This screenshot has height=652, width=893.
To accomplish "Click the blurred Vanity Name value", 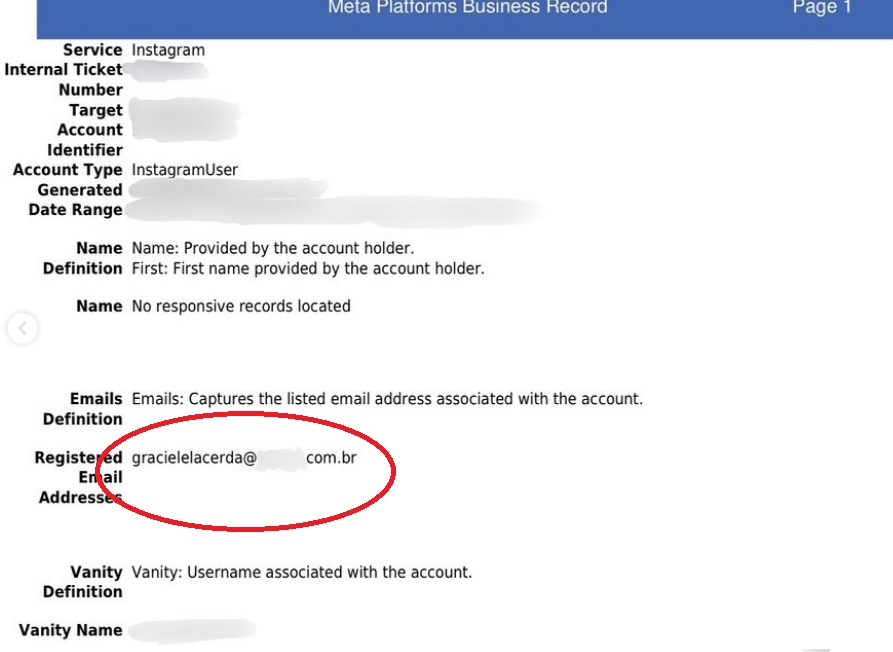I will [x=192, y=631].
